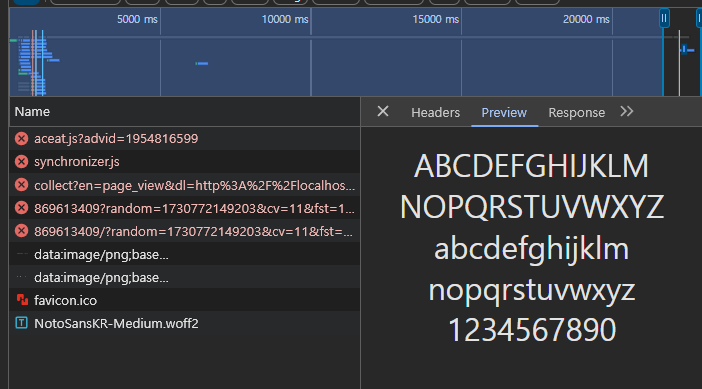
Task: Select the 869613409/?random request row
Action: pyautogui.click(x=184, y=231)
